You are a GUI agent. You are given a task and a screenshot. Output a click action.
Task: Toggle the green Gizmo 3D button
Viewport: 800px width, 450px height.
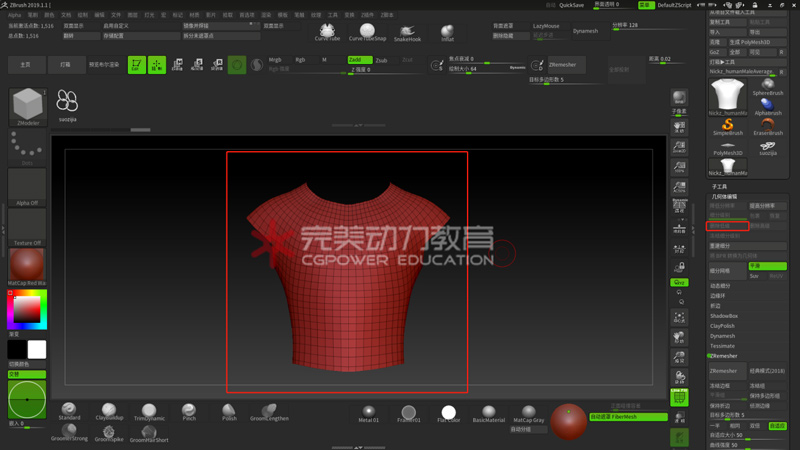click(237, 65)
